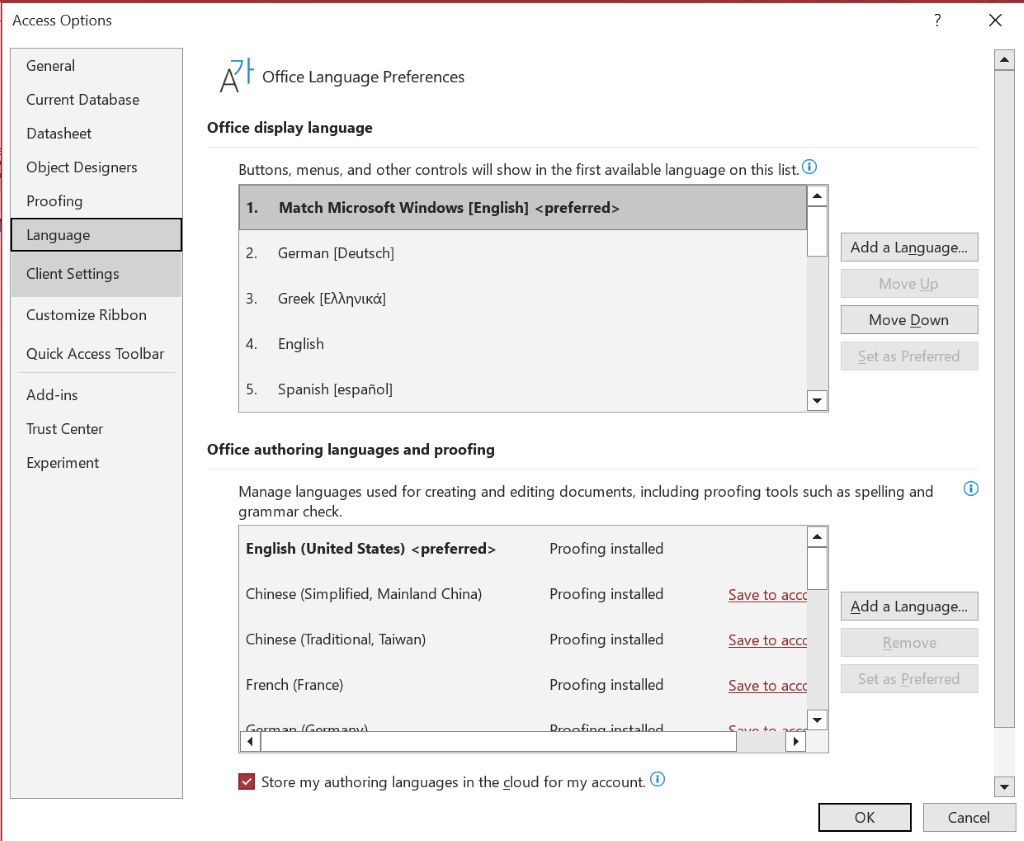Toggle Store my authoring languages in the cloud
Screen dimensions: 1024x841
point(246,782)
